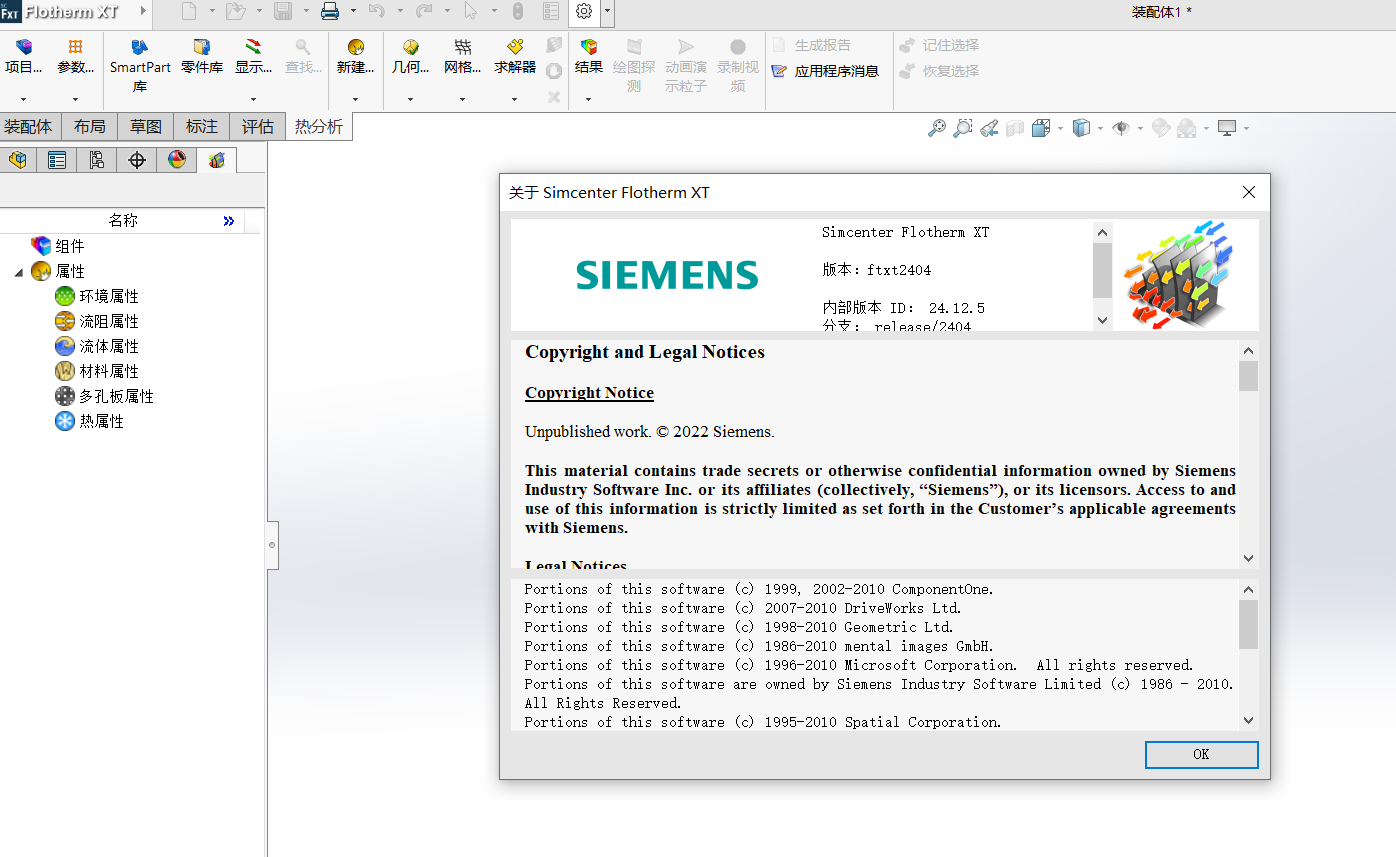Open the 项目 dropdown arrow
The image size is (1396, 857).
coord(23,99)
